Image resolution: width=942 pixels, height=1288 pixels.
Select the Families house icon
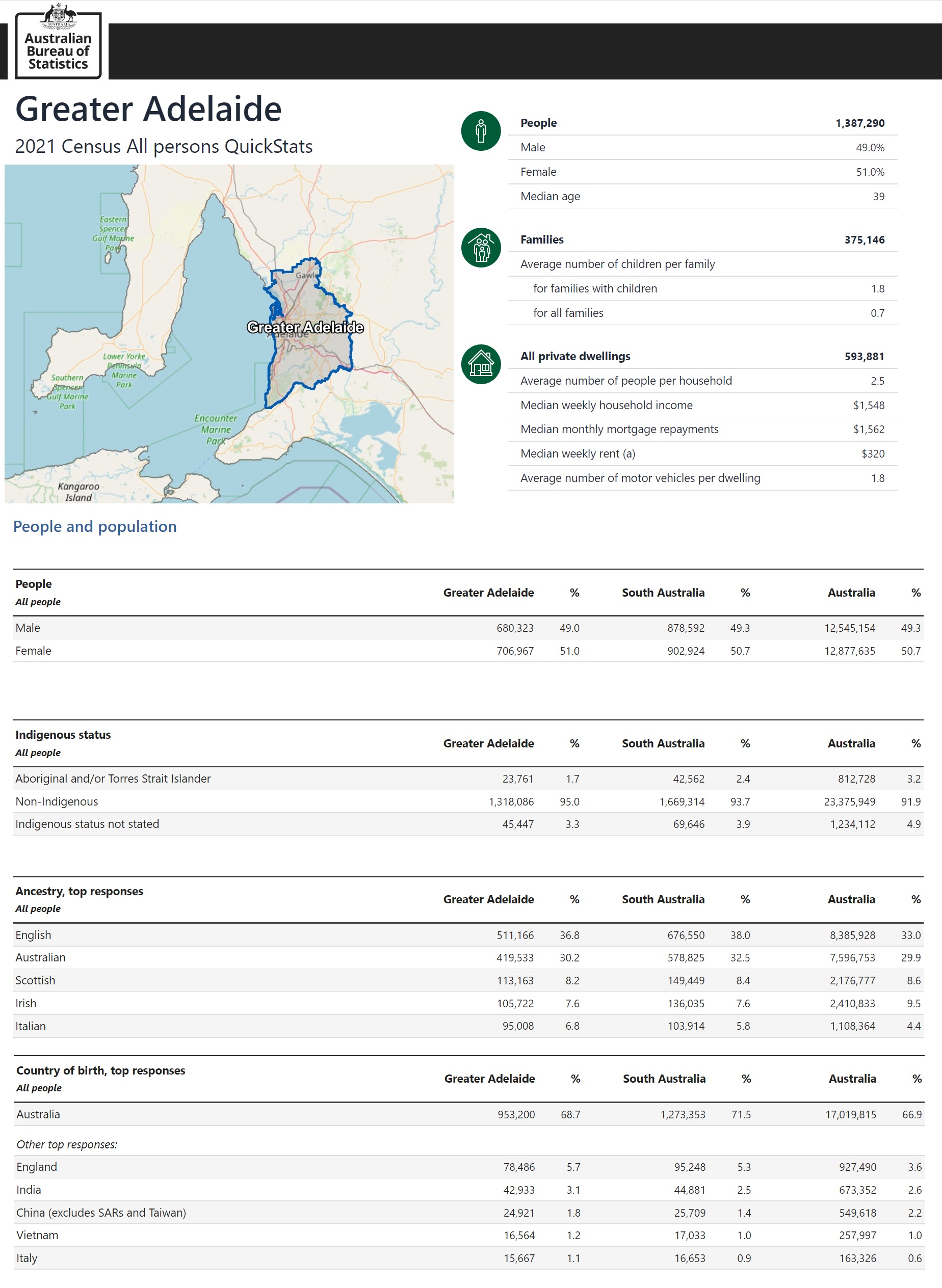(x=482, y=247)
